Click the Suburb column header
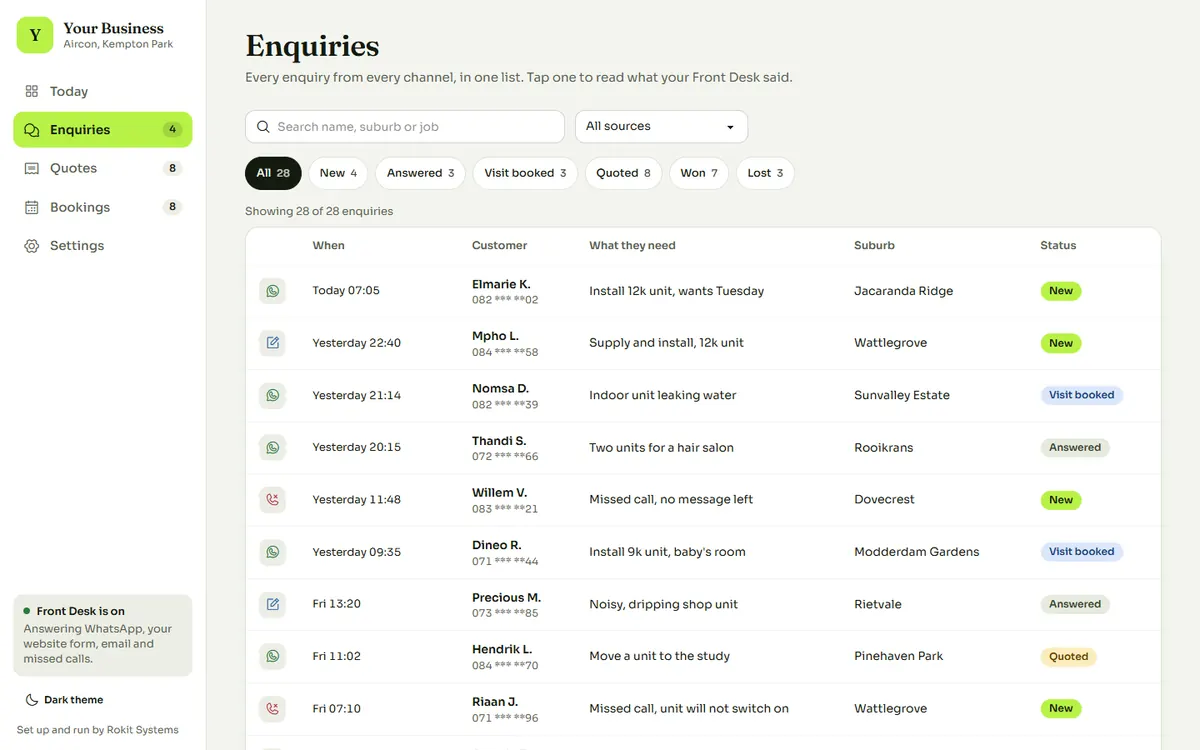 point(874,245)
